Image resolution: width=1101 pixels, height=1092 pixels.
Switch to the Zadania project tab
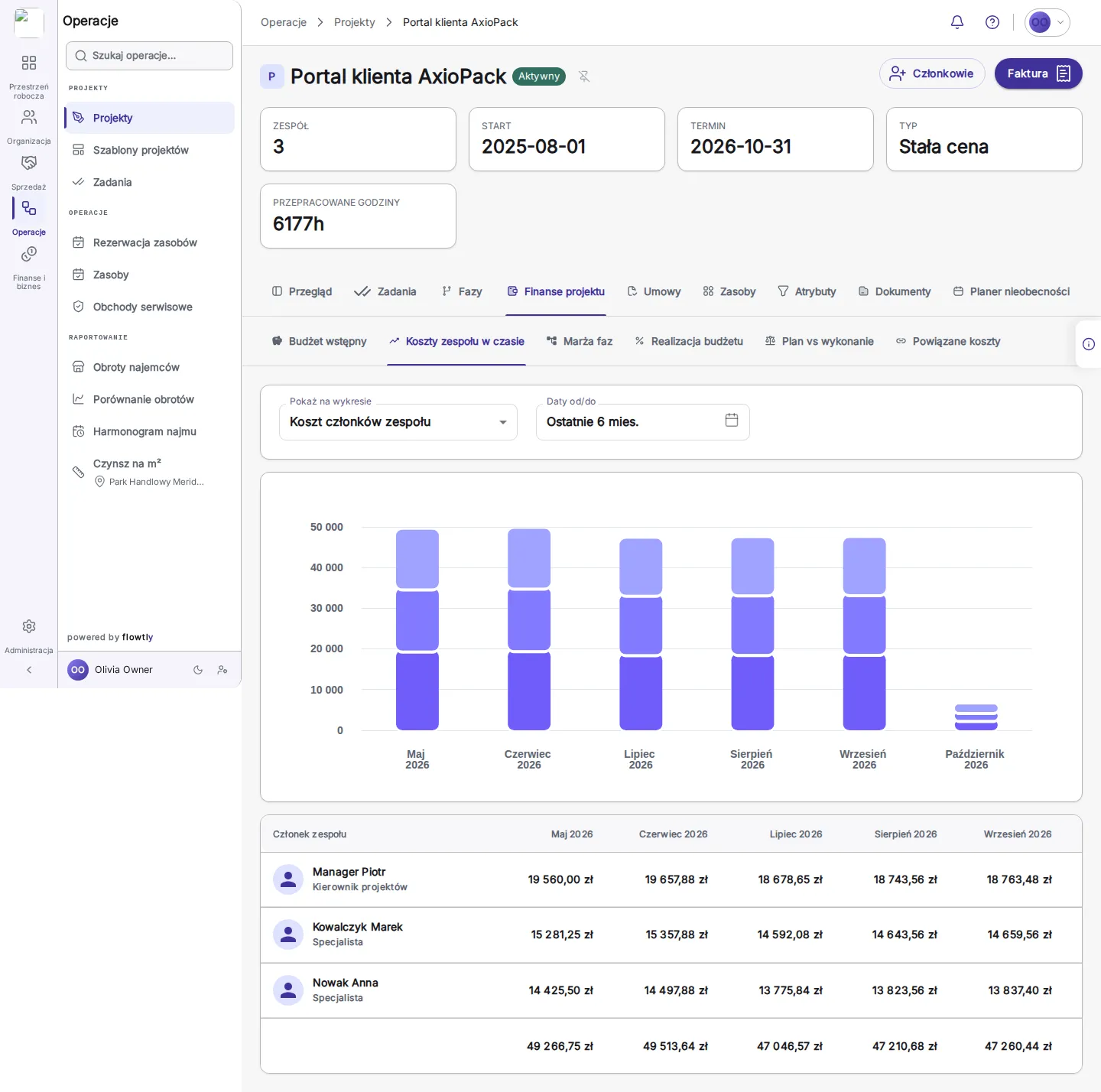pyautogui.click(x=385, y=291)
